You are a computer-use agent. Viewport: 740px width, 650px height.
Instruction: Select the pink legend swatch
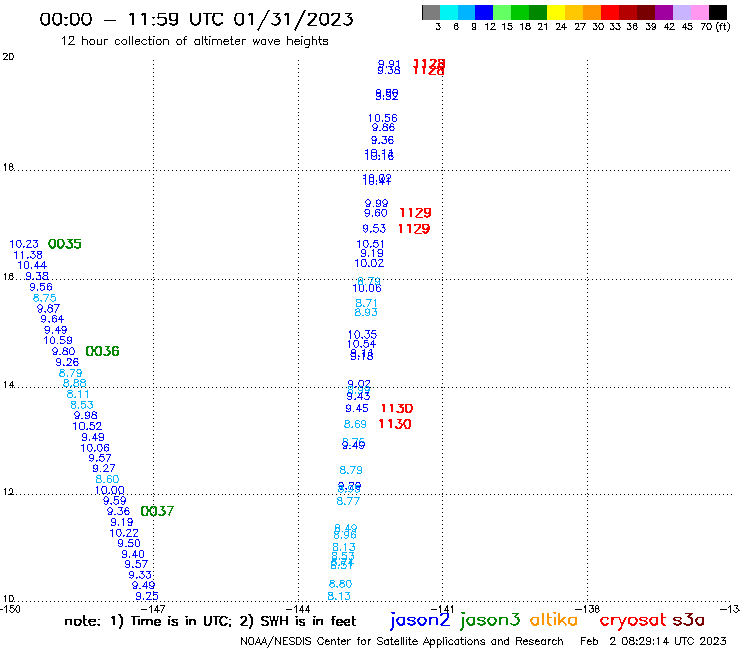click(x=699, y=12)
